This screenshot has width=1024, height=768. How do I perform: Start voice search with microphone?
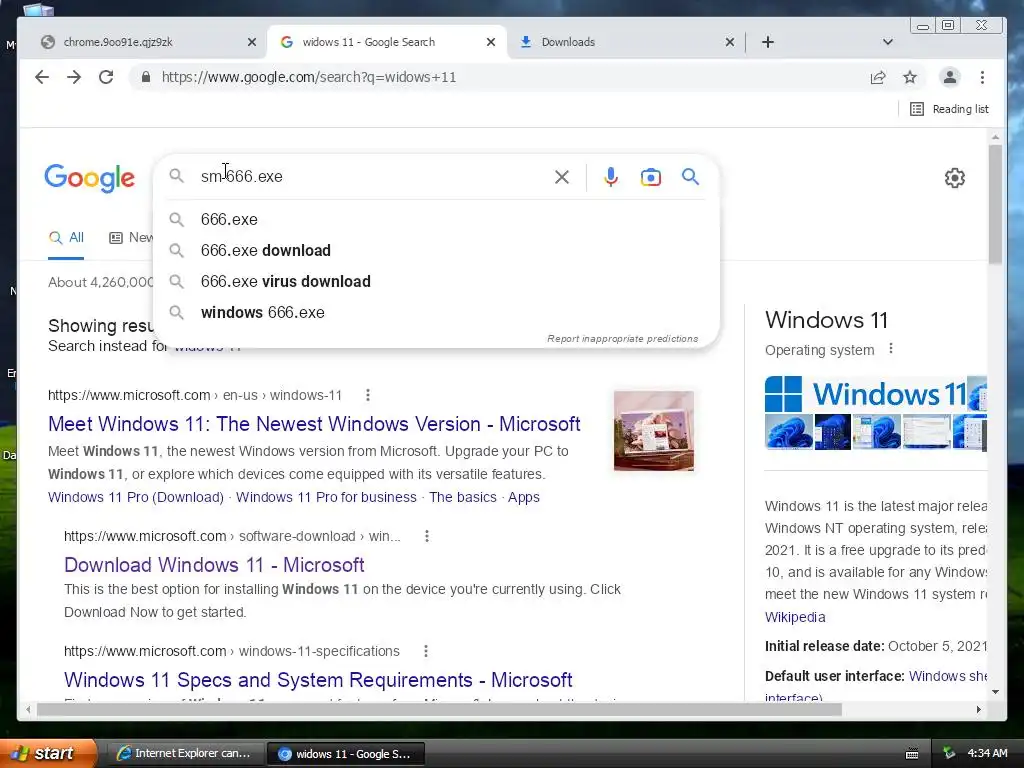[x=611, y=177]
